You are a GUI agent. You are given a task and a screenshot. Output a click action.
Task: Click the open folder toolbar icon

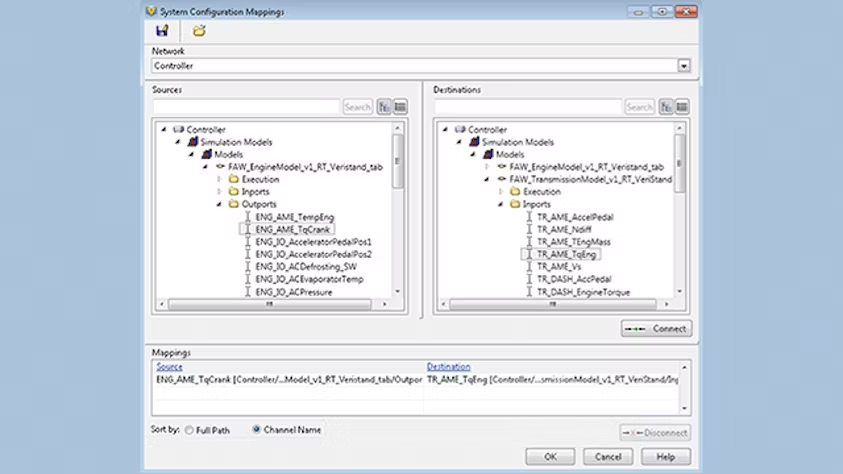199,31
